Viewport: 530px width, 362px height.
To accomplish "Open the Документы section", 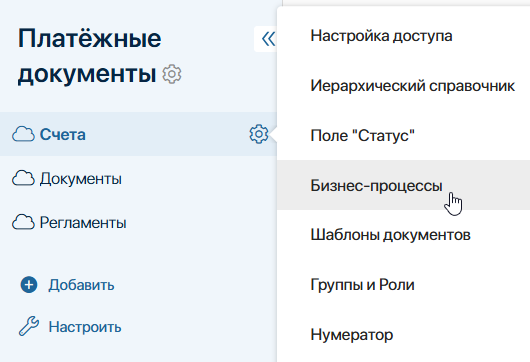I will (80, 179).
